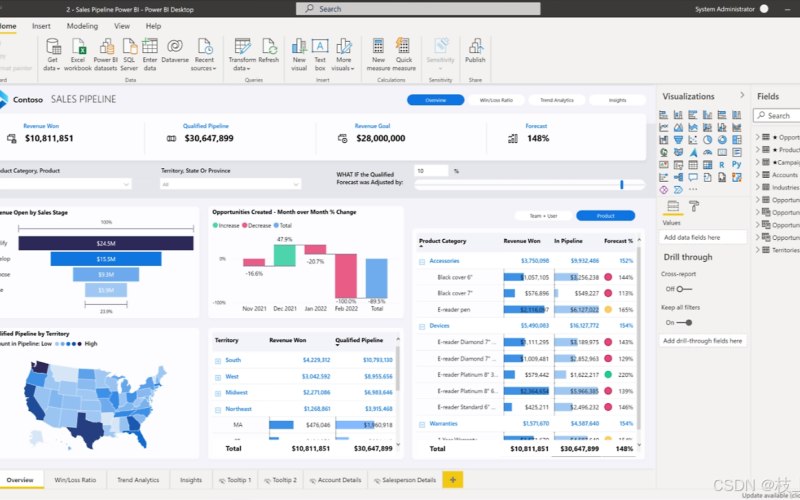Click the Revenue Goal target icon

point(342,138)
